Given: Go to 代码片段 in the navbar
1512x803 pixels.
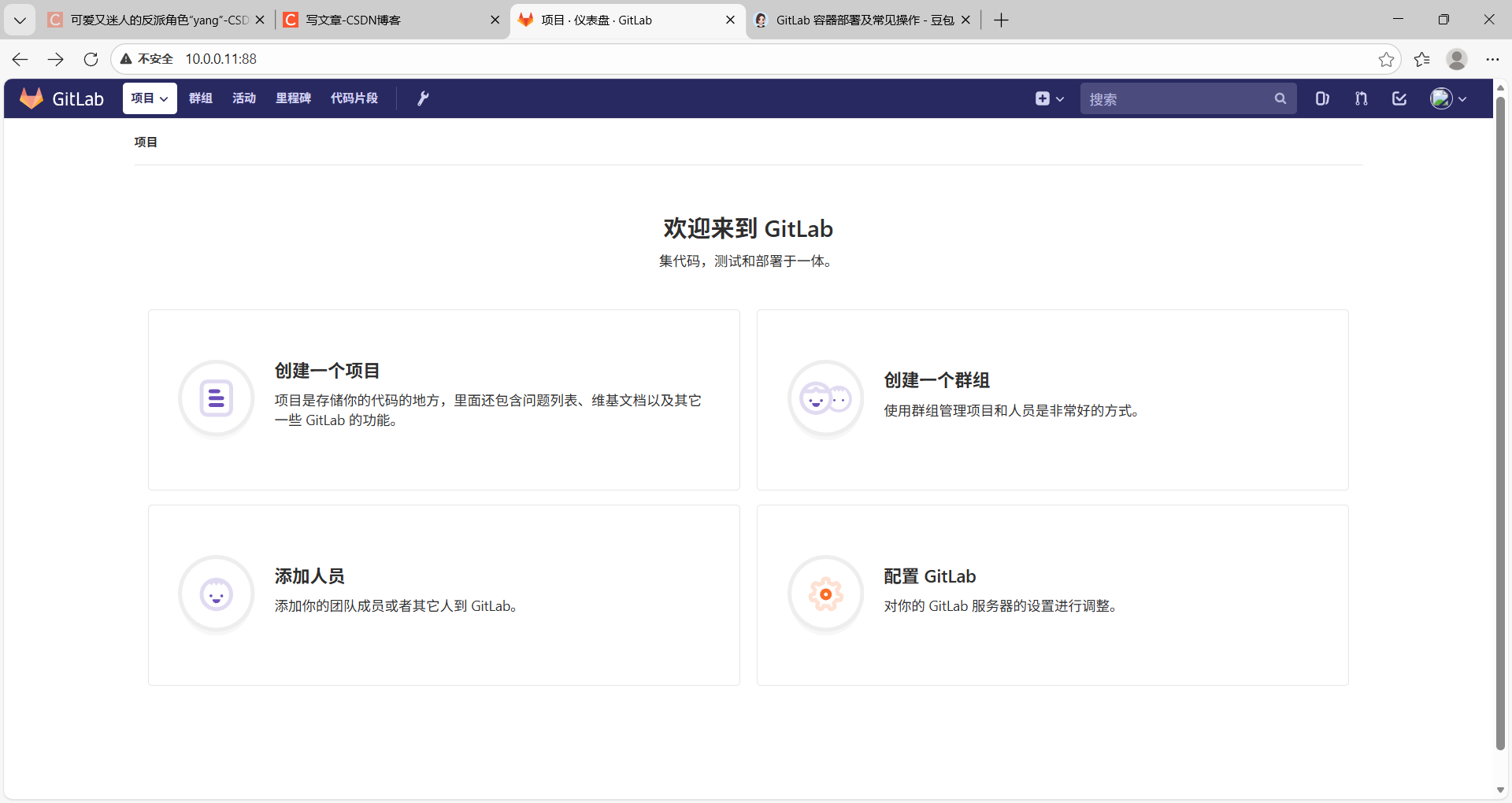Looking at the screenshot, I should point(354,98).
